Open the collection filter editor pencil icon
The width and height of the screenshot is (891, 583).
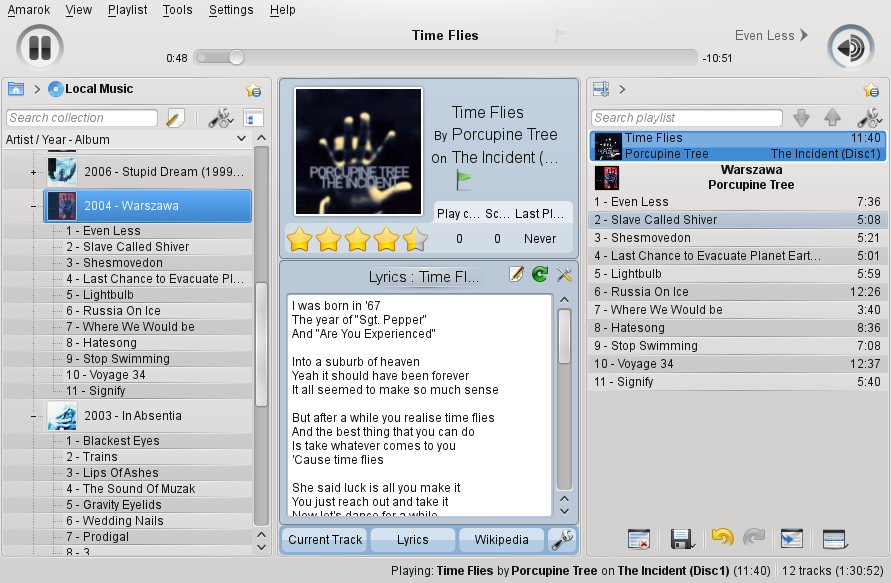(x=175, y=118)
